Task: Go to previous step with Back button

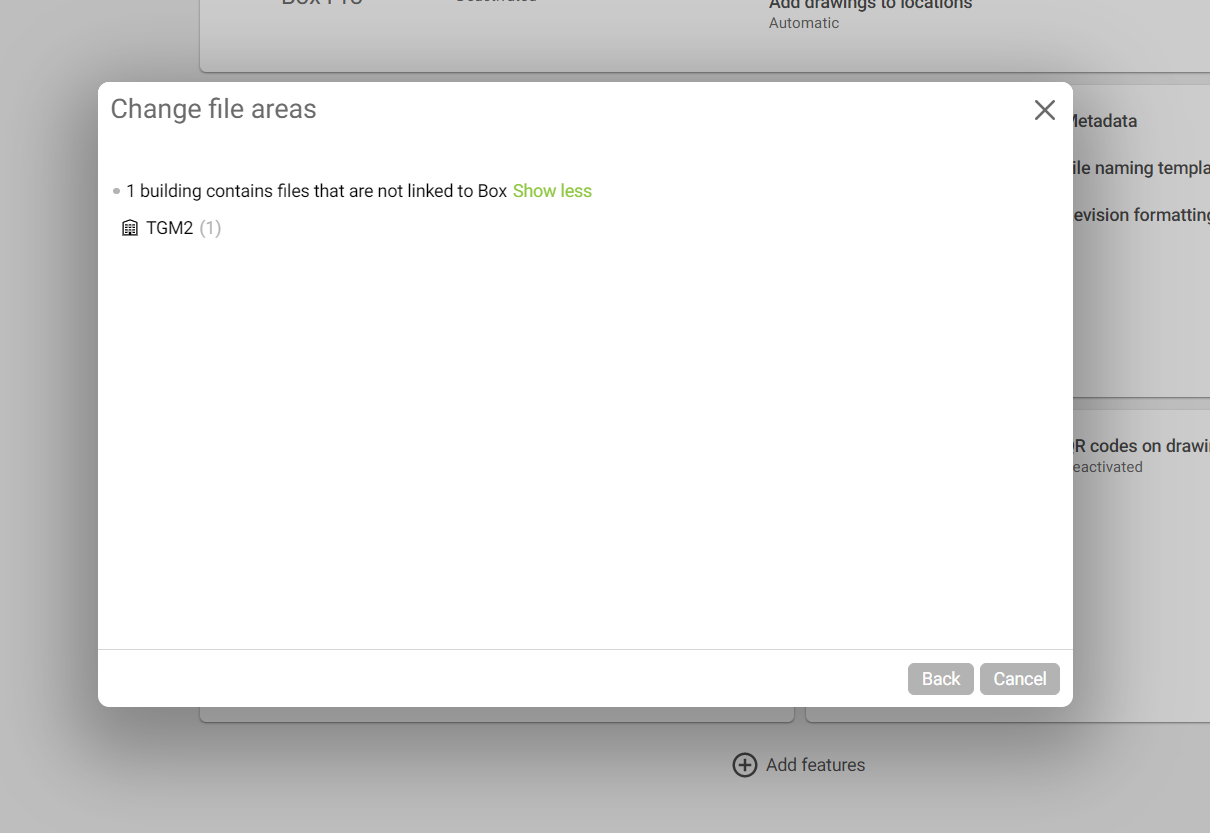Action: click(x=941, y=679)
